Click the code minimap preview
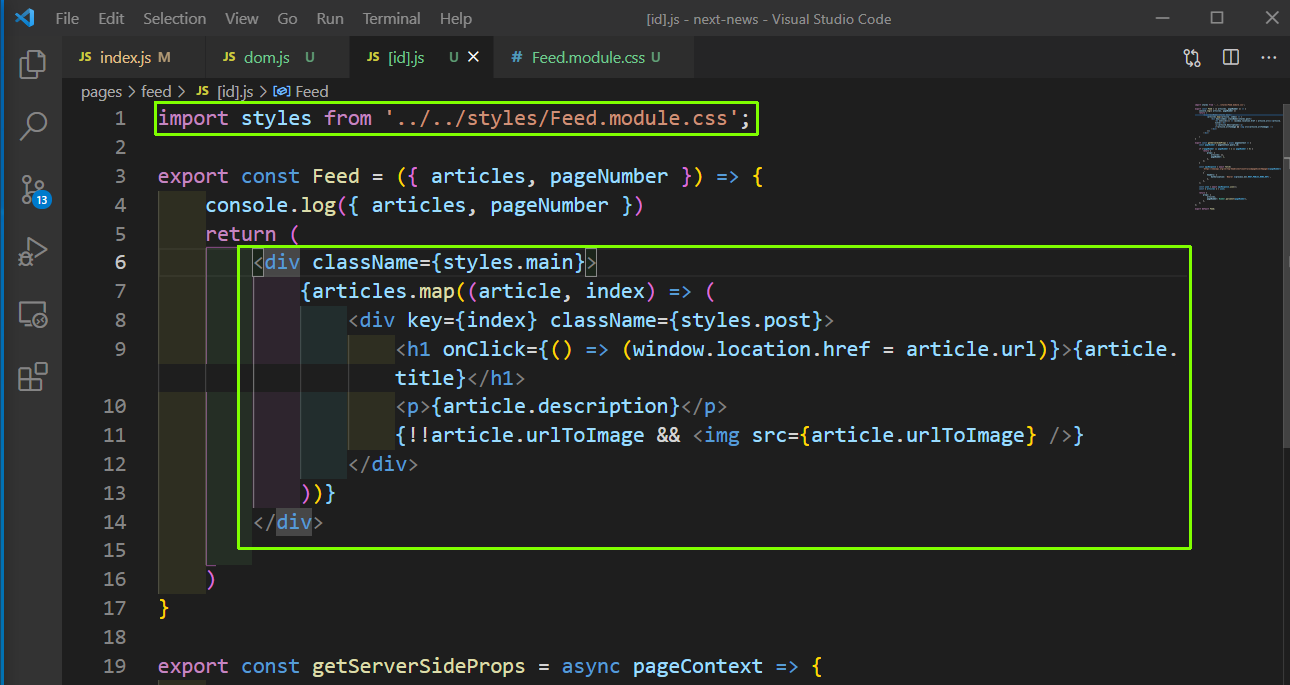The image size is (1290, 685). pyautogui.click(x=1237, y=156)
